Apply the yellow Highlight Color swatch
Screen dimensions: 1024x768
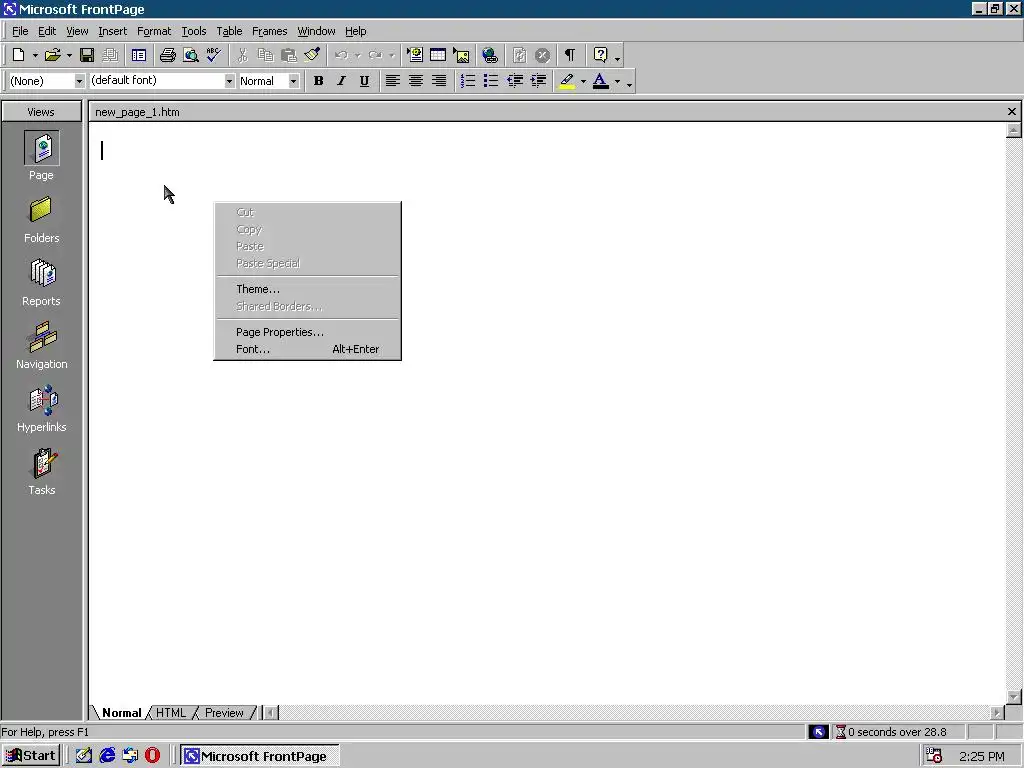tap(567, 81)
